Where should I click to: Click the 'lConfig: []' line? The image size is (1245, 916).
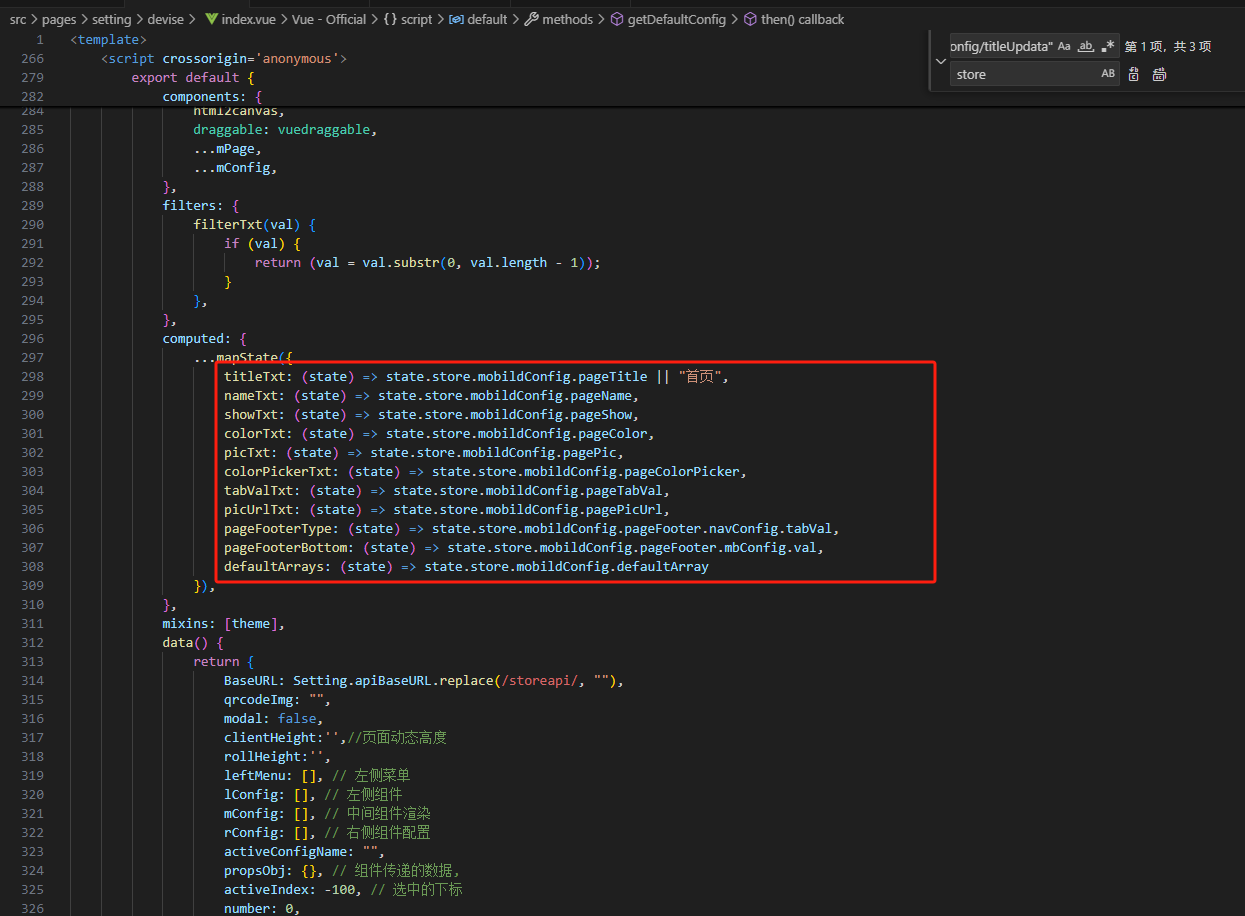coord(313,794)
